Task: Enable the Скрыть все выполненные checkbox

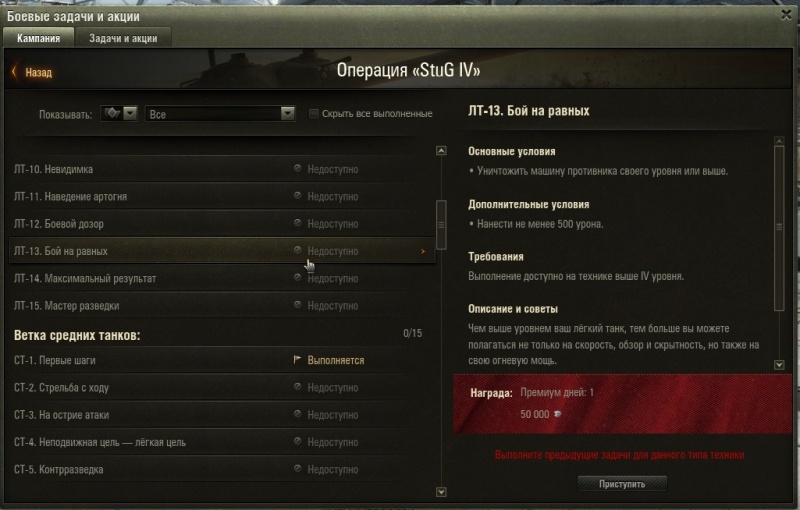Action: pyautogui.click(x=314, y=113)
